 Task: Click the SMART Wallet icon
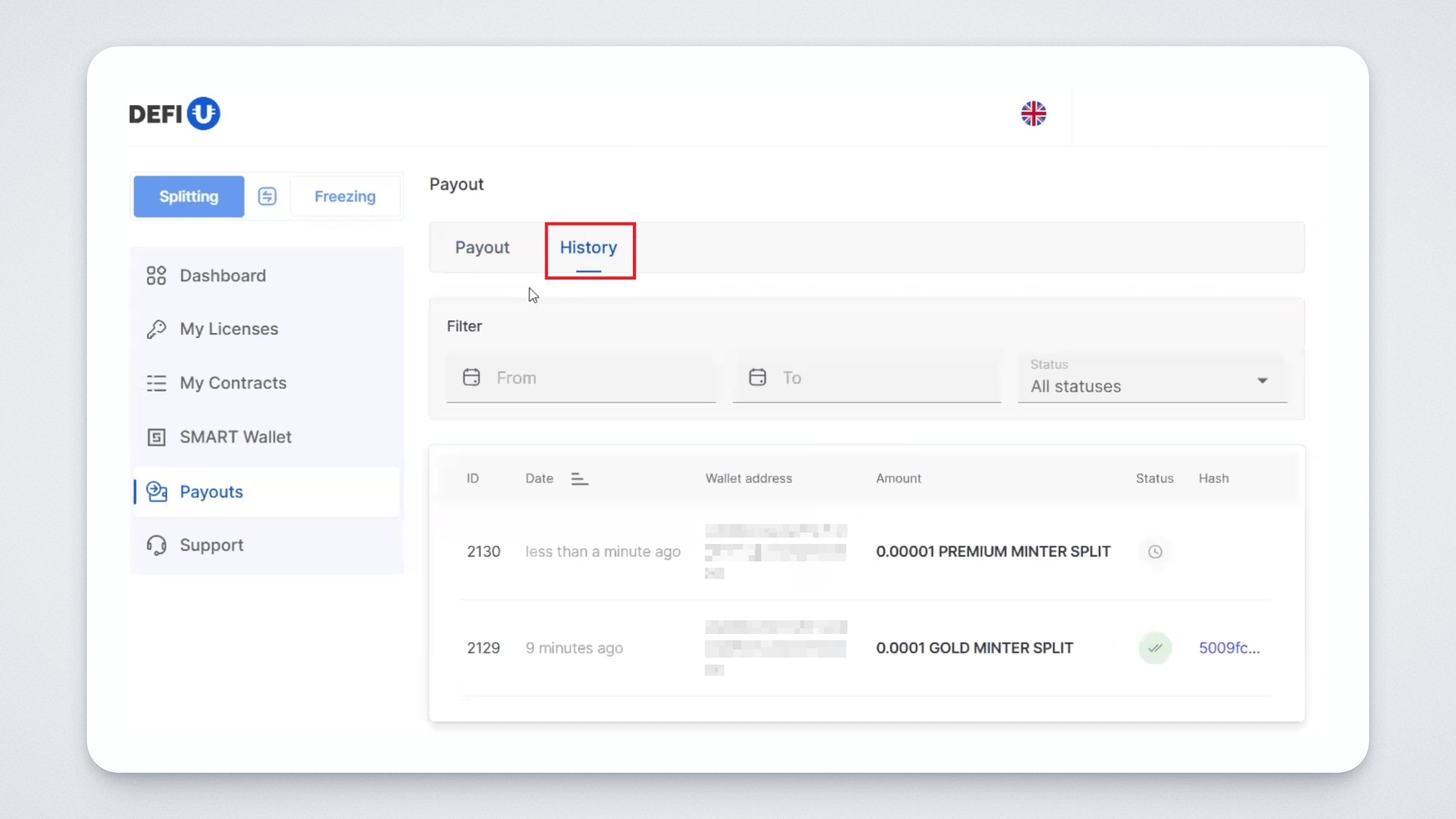156,437
